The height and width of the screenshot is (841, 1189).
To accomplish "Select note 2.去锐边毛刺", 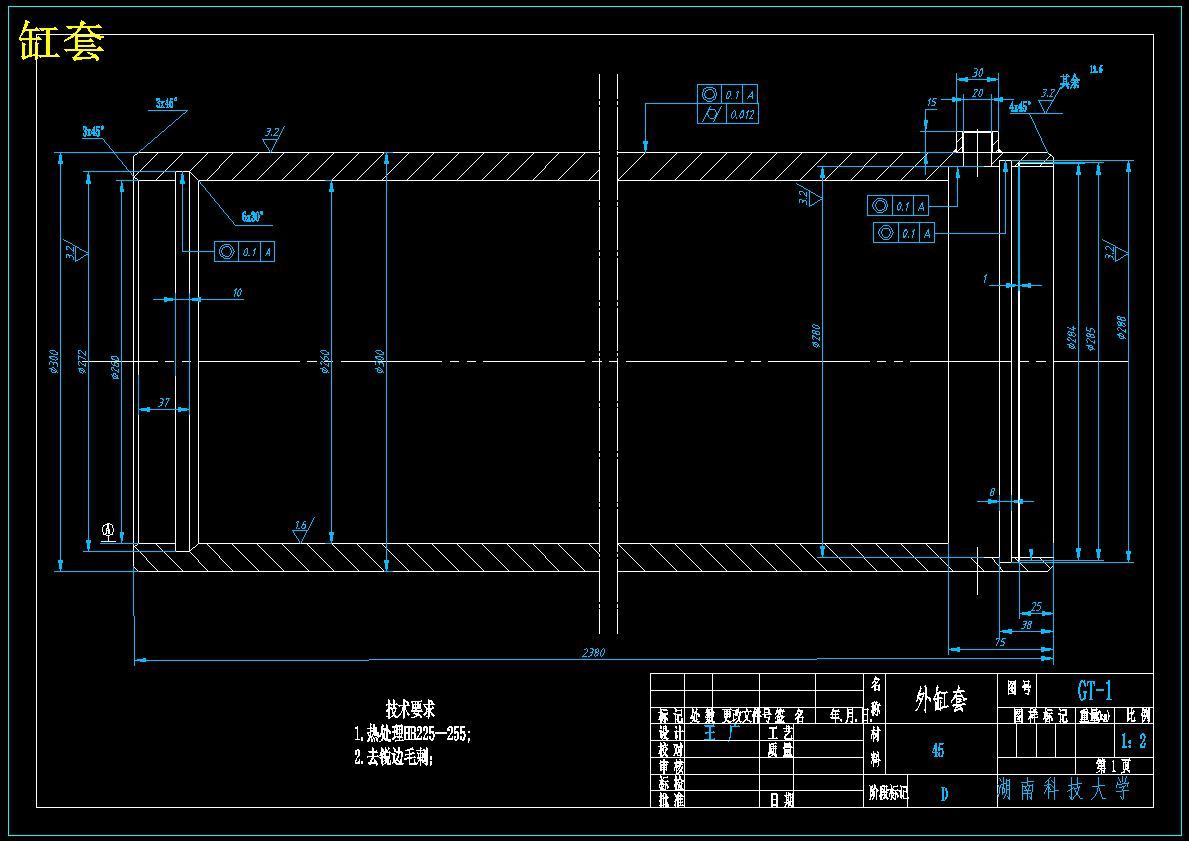I will (394, 757).
